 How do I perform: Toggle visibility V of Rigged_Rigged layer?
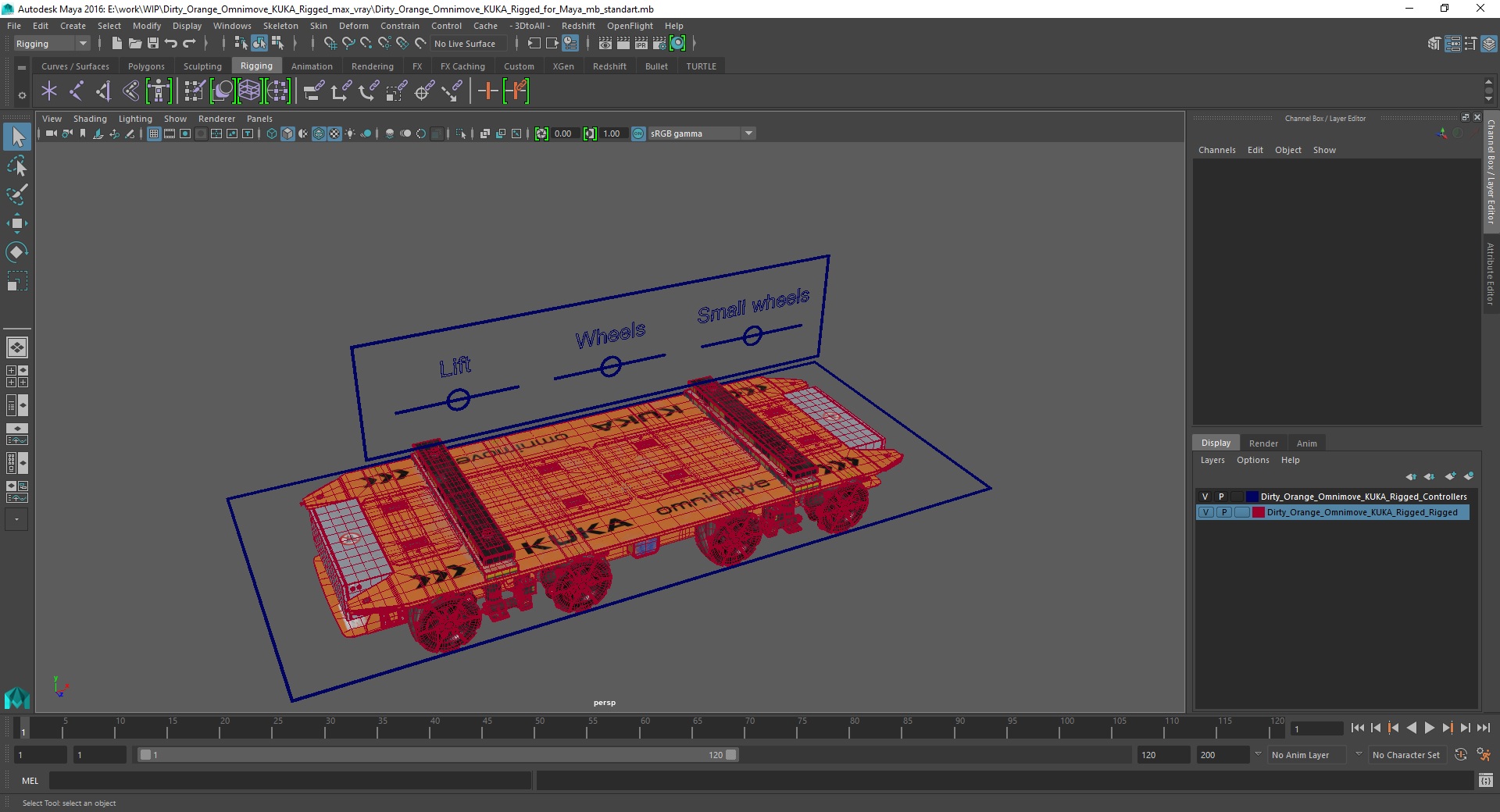[1206, 512]
